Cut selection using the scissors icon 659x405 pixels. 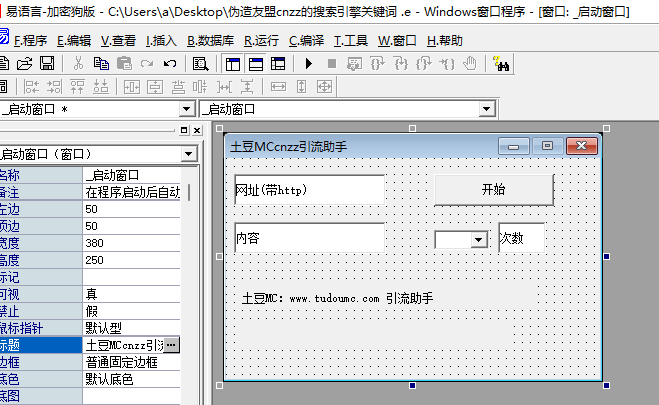(x=78, y=64)
